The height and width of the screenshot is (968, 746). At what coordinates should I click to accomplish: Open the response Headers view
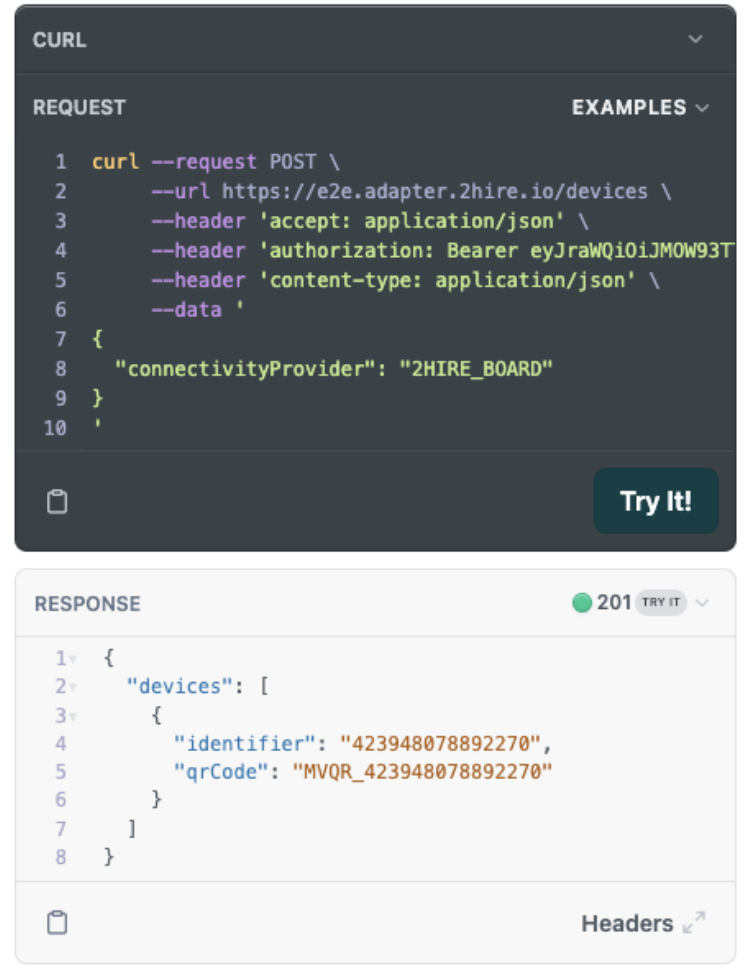(627, 923)
